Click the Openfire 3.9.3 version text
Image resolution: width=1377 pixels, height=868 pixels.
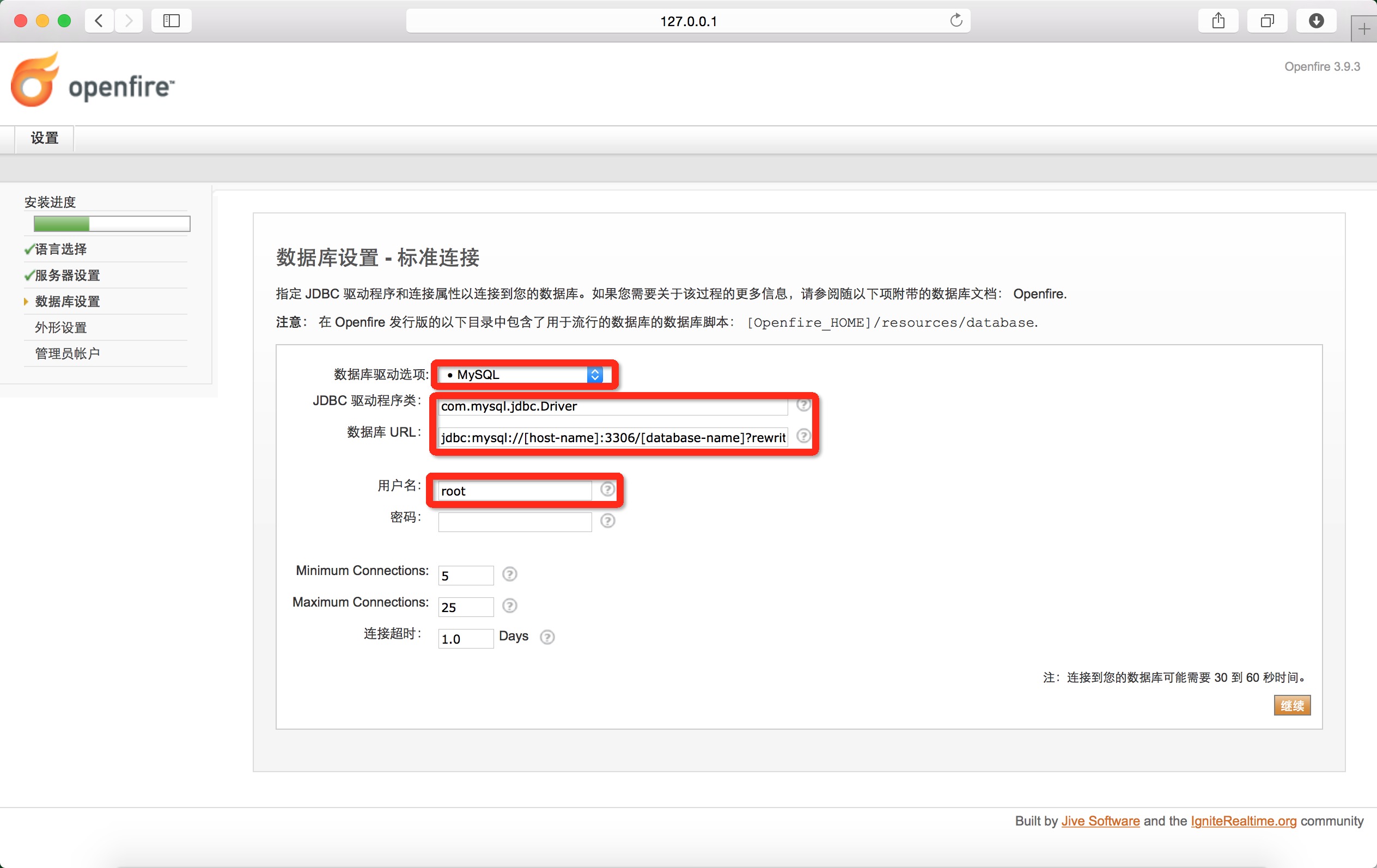(1322, 66)
